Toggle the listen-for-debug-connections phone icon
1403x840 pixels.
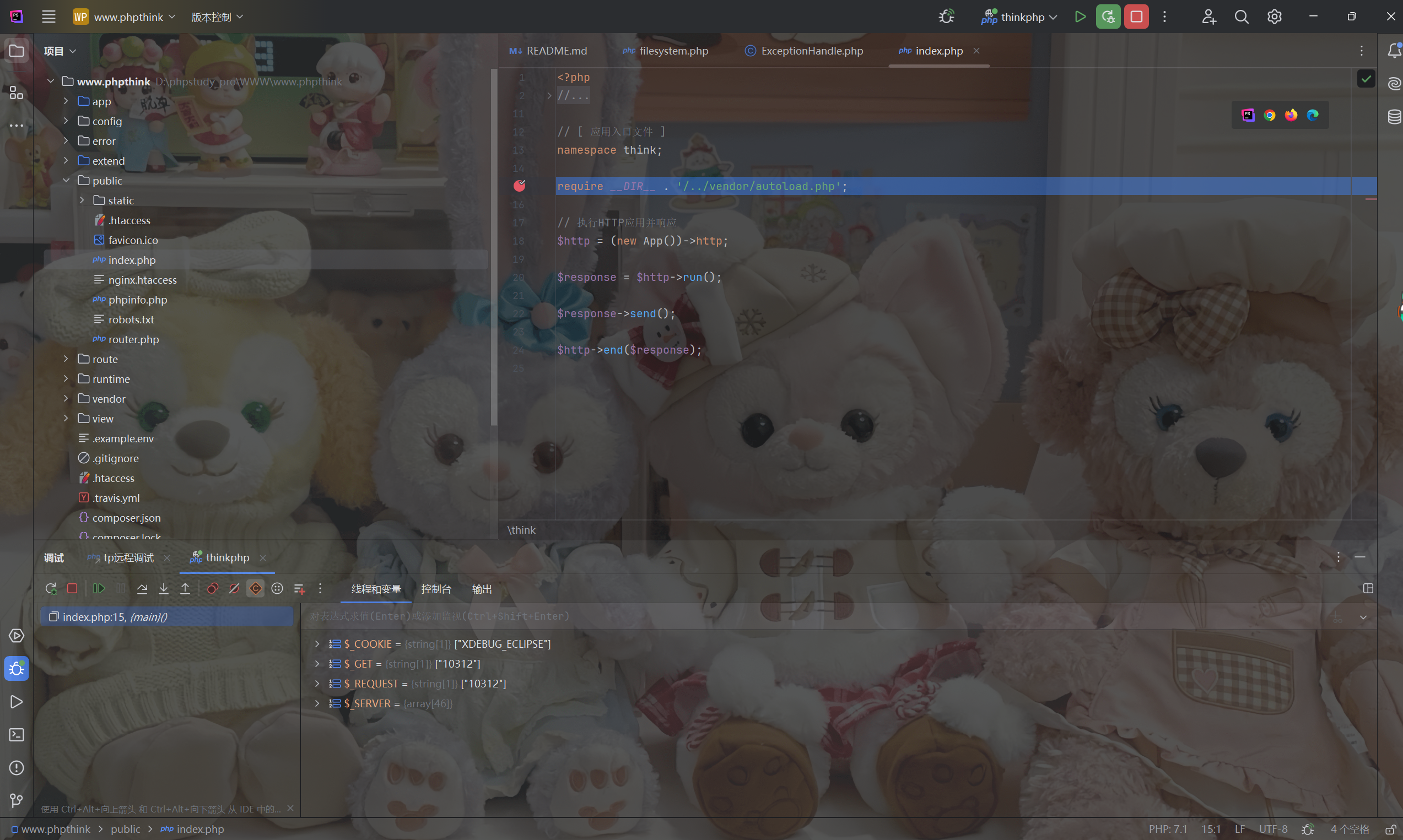pyautogui.click(x=946, y=17)
